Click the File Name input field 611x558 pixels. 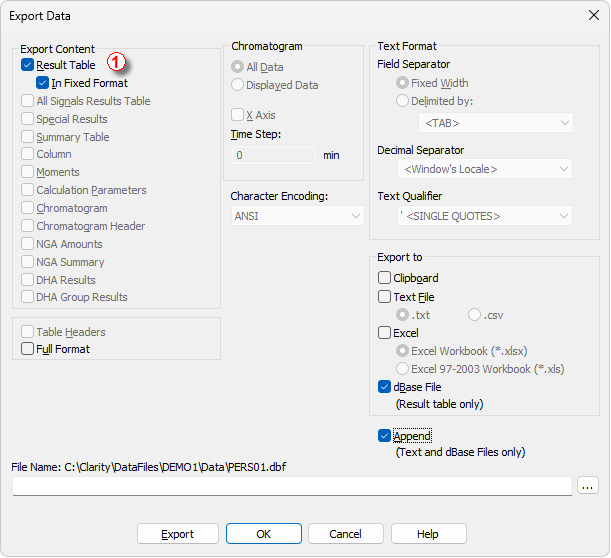(292, 486)
